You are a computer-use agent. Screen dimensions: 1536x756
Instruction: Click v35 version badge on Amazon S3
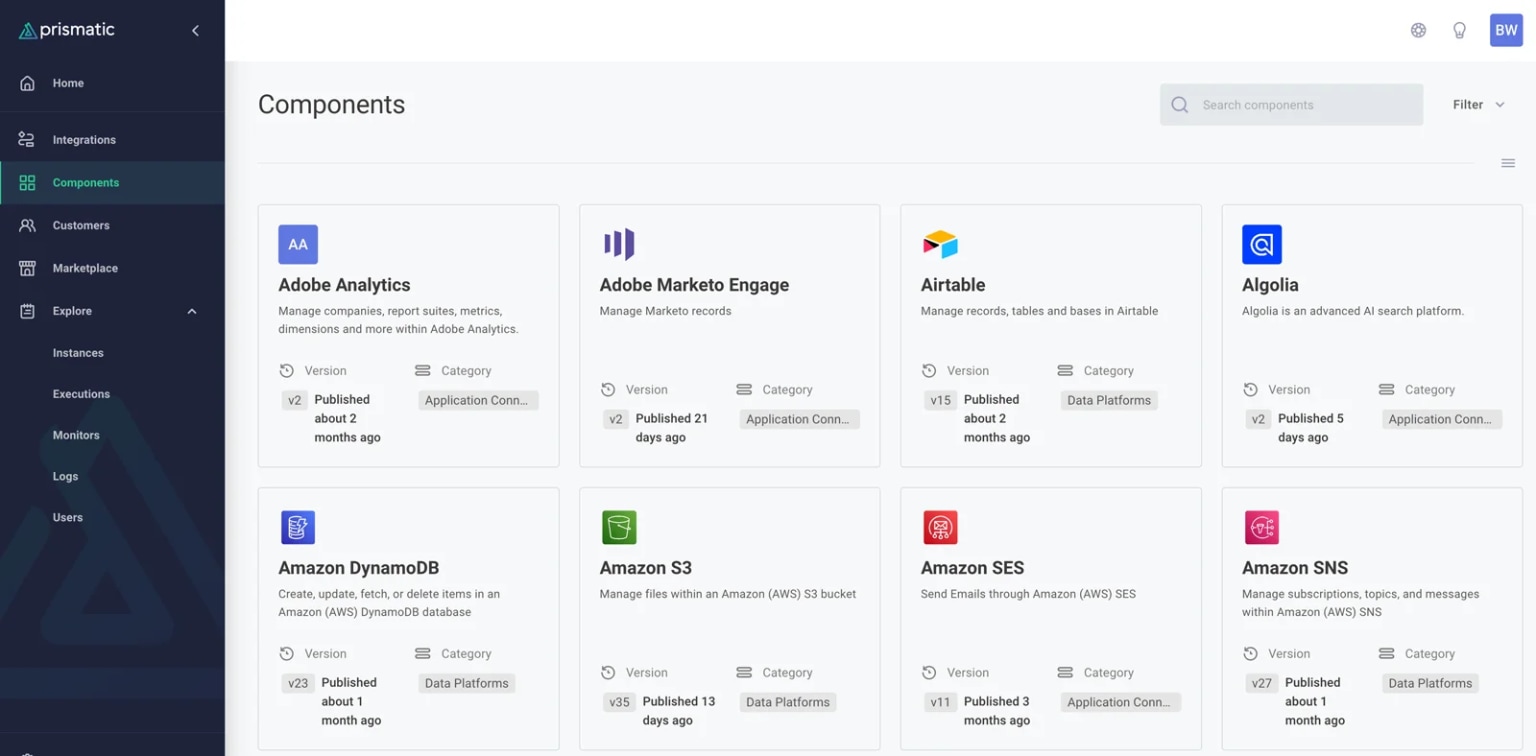pos(620,702)
